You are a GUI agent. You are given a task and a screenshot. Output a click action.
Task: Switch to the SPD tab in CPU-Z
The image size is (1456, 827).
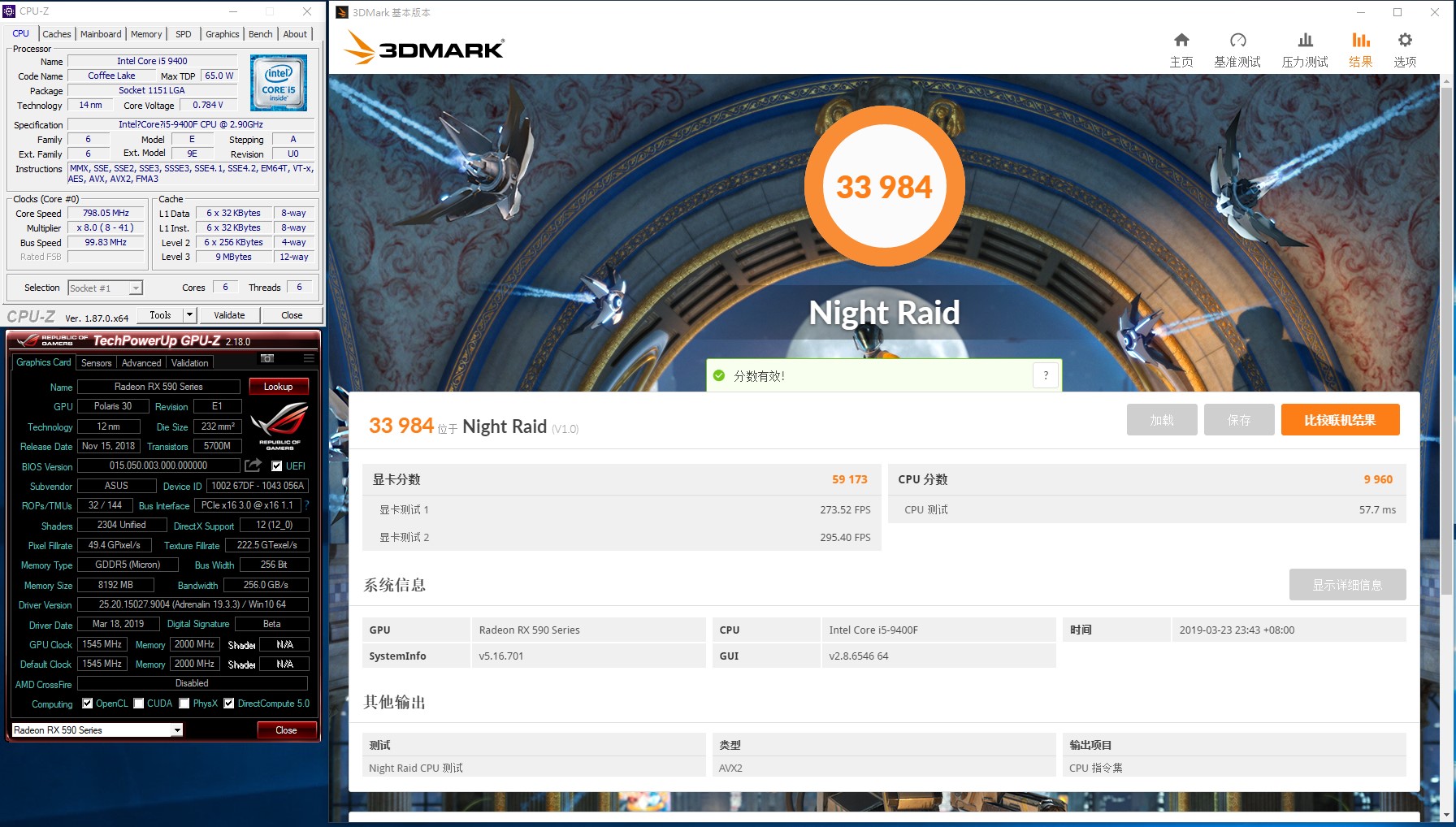click(184, 34)
